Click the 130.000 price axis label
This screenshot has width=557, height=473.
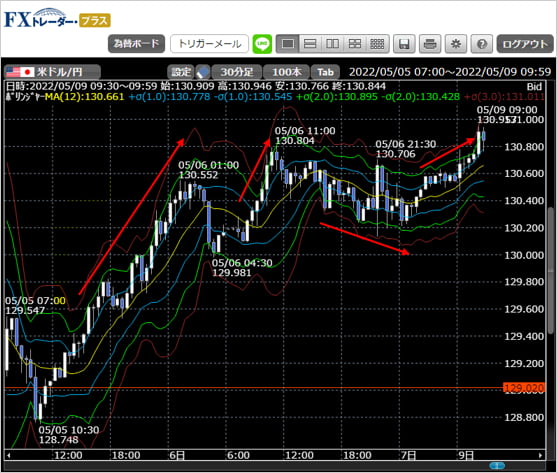524,255
